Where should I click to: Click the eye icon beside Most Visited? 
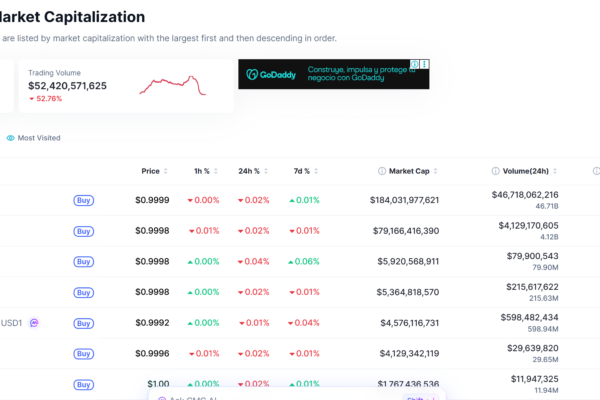tap(11, 138)
